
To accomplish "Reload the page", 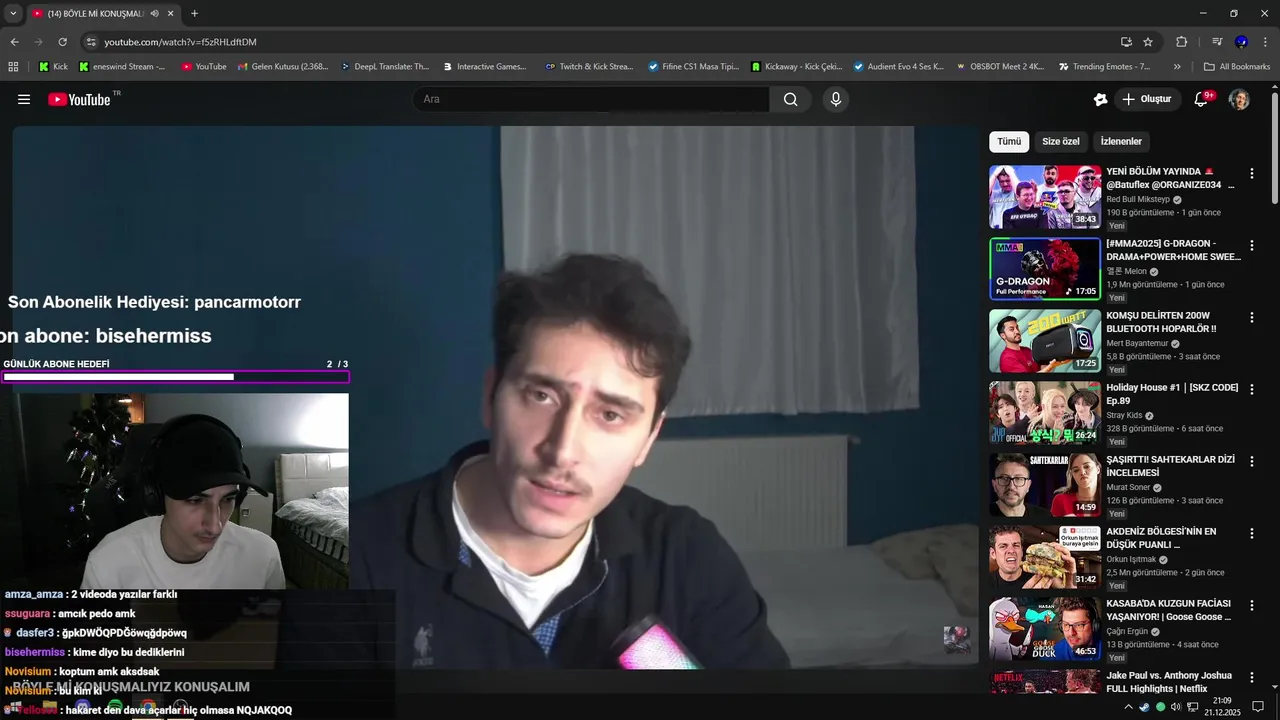I will pos(62,42).
